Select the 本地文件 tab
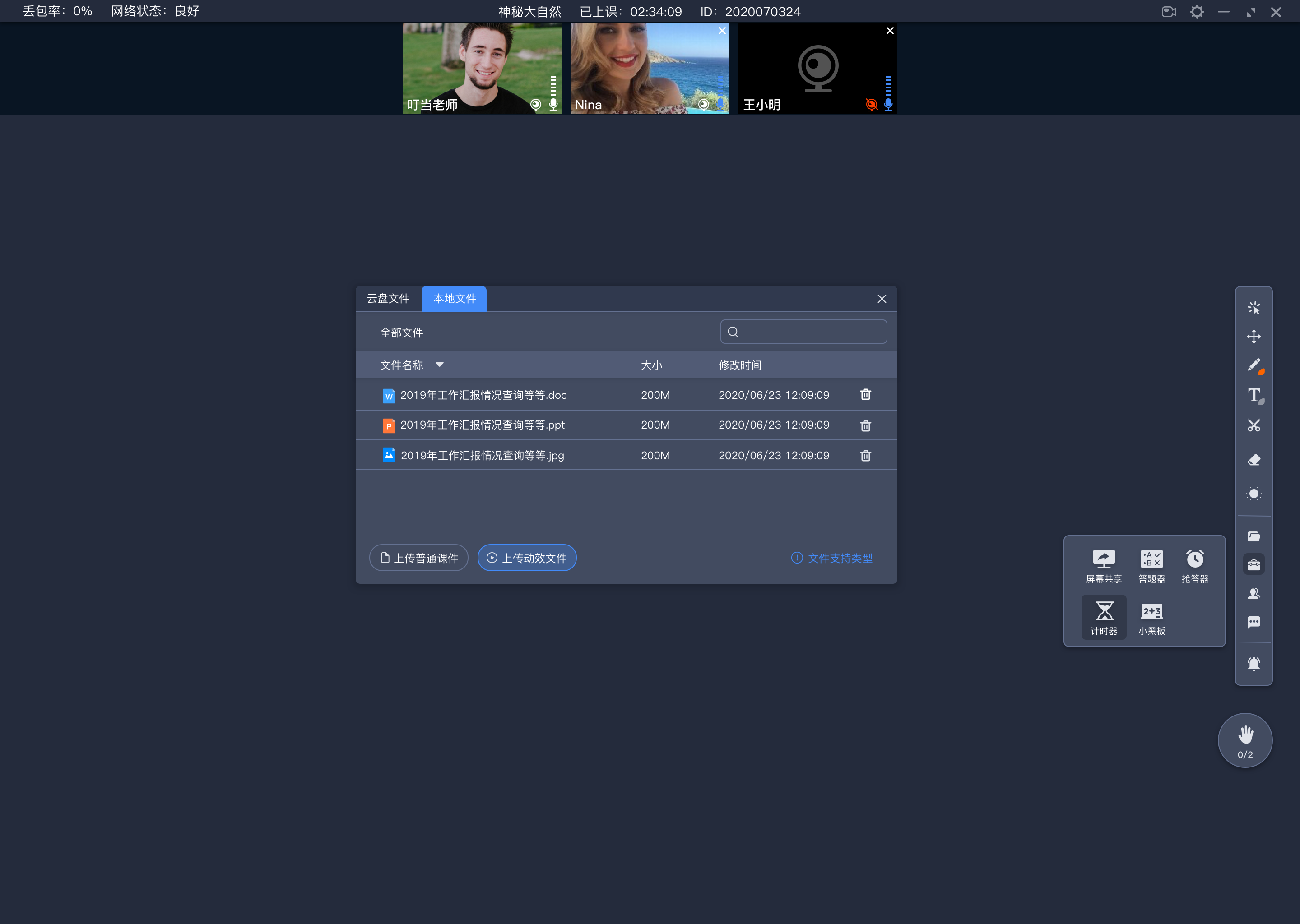The image size is (1300, 924). pos(454,298)
